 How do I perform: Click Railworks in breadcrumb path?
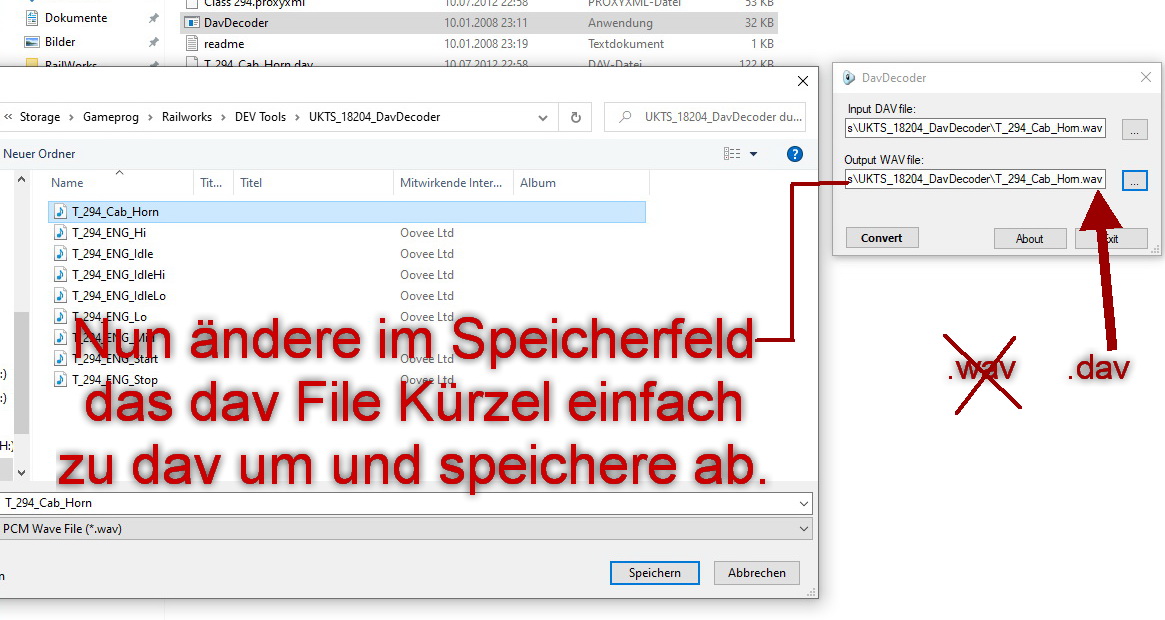(x=186, y=117)
